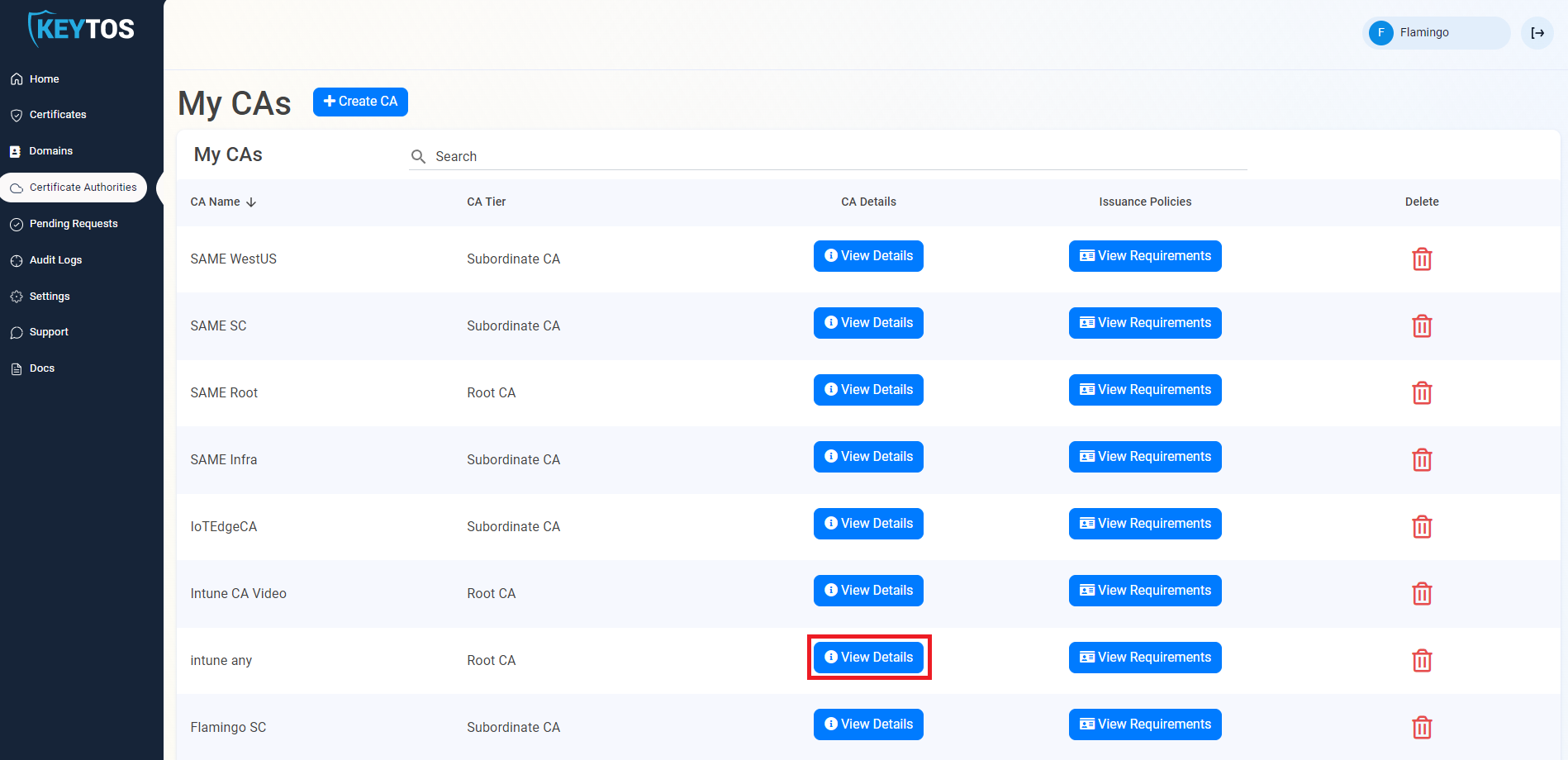Open Support via the chat icon
This screenshot has width=1568, height=760.
17,331
